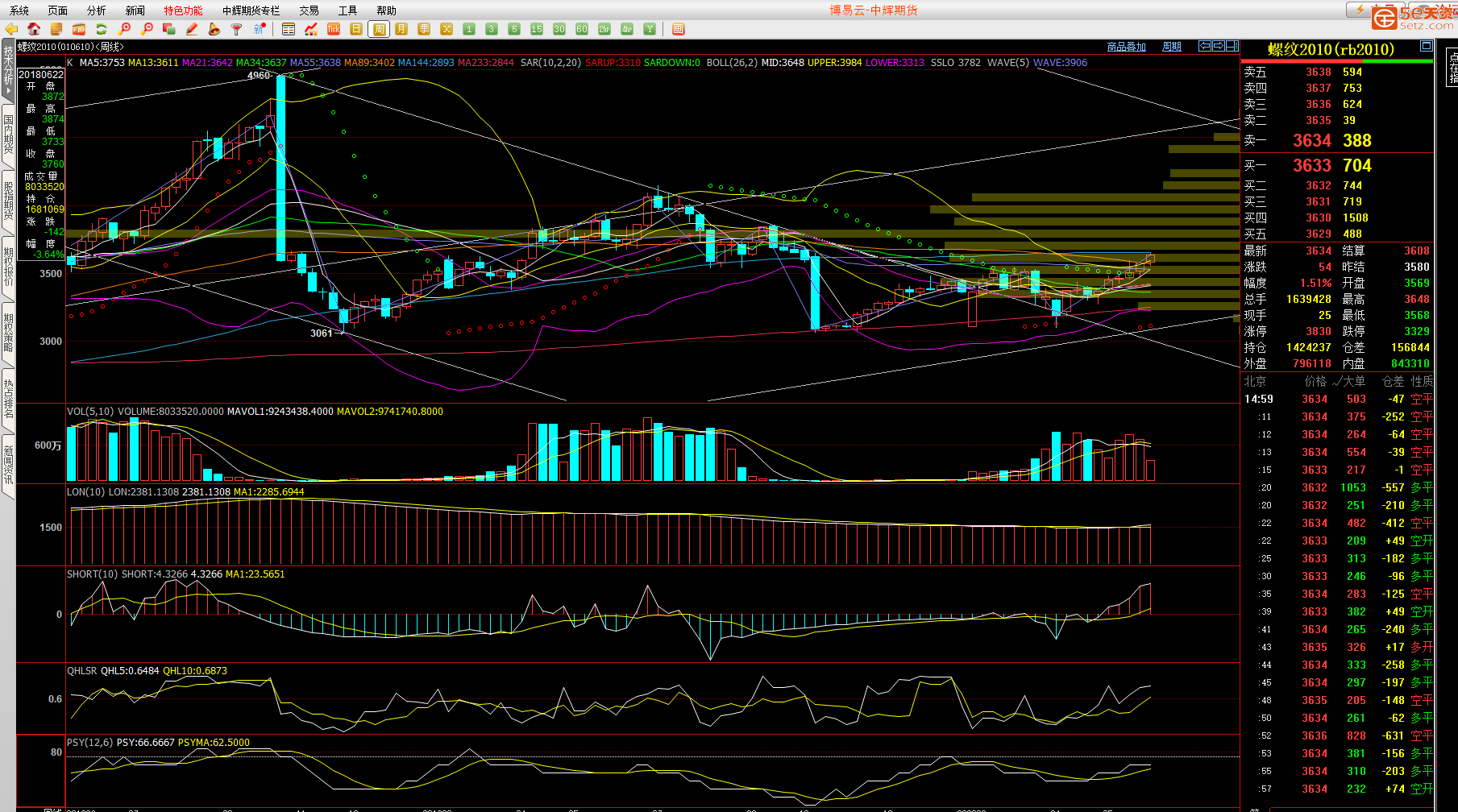Toggle the side panel layout icon
1458x812 pixels.
pos(1232,46)
